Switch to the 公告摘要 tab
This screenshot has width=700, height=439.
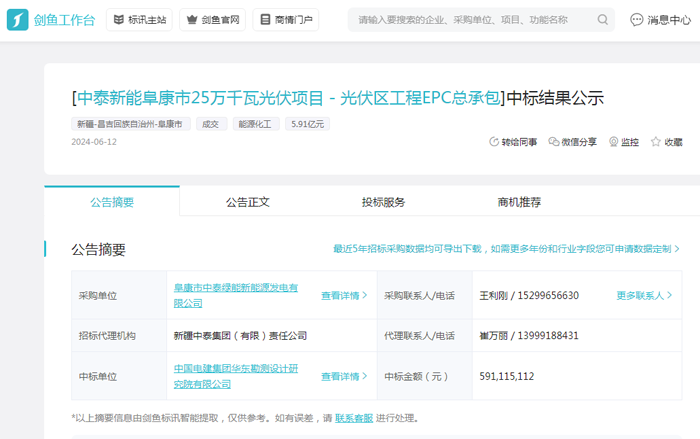click(112, 202)
